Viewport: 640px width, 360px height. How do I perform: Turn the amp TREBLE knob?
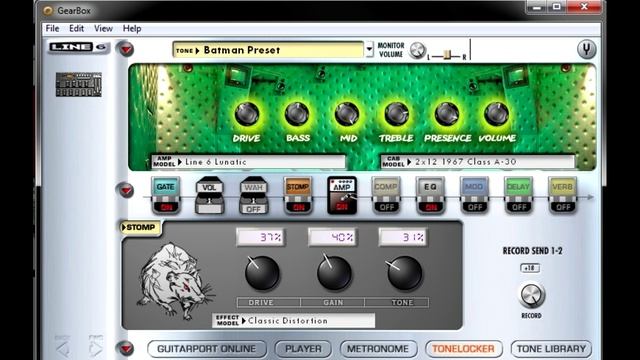397,114
